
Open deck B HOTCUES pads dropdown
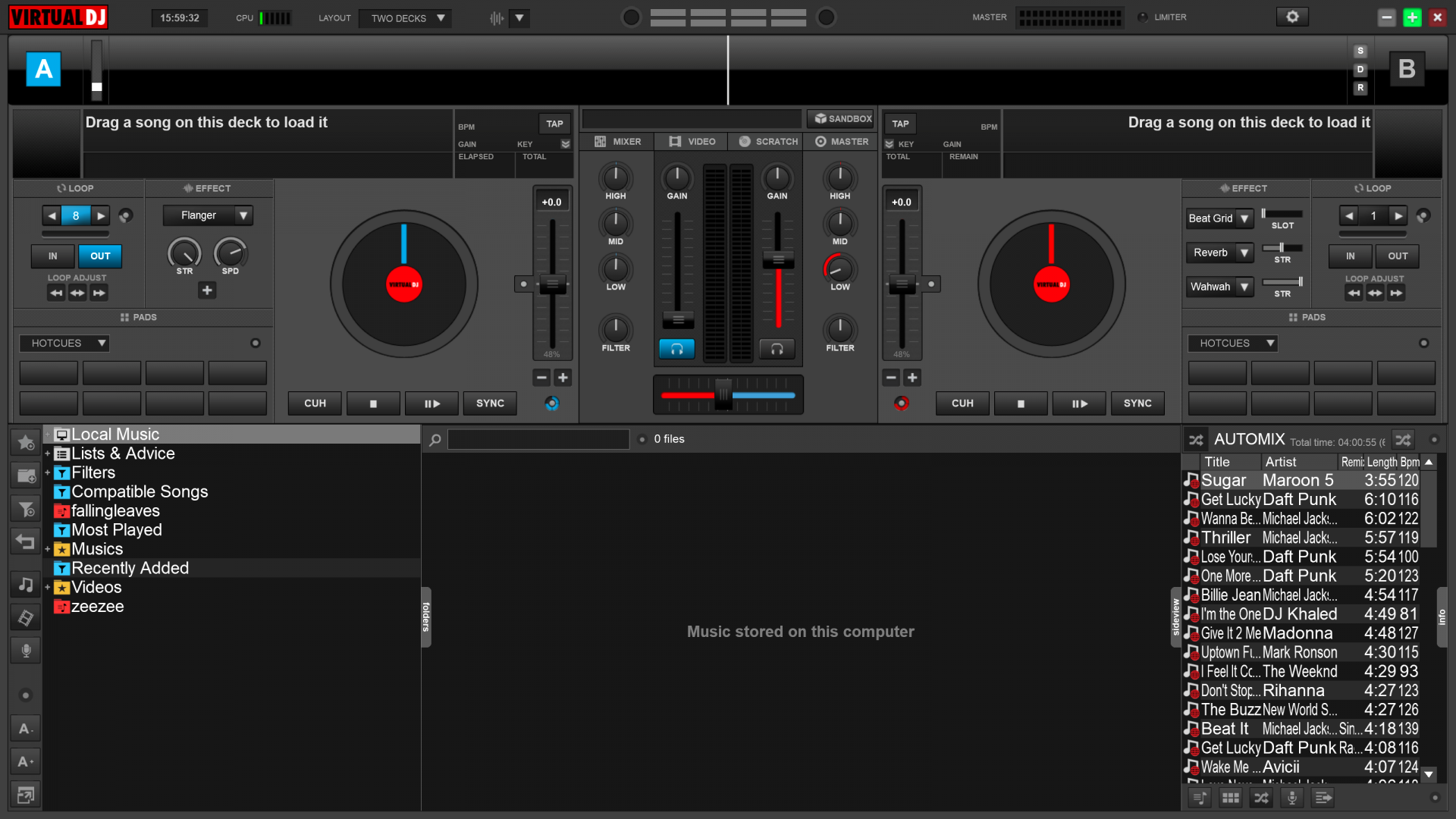point(1232,344)
